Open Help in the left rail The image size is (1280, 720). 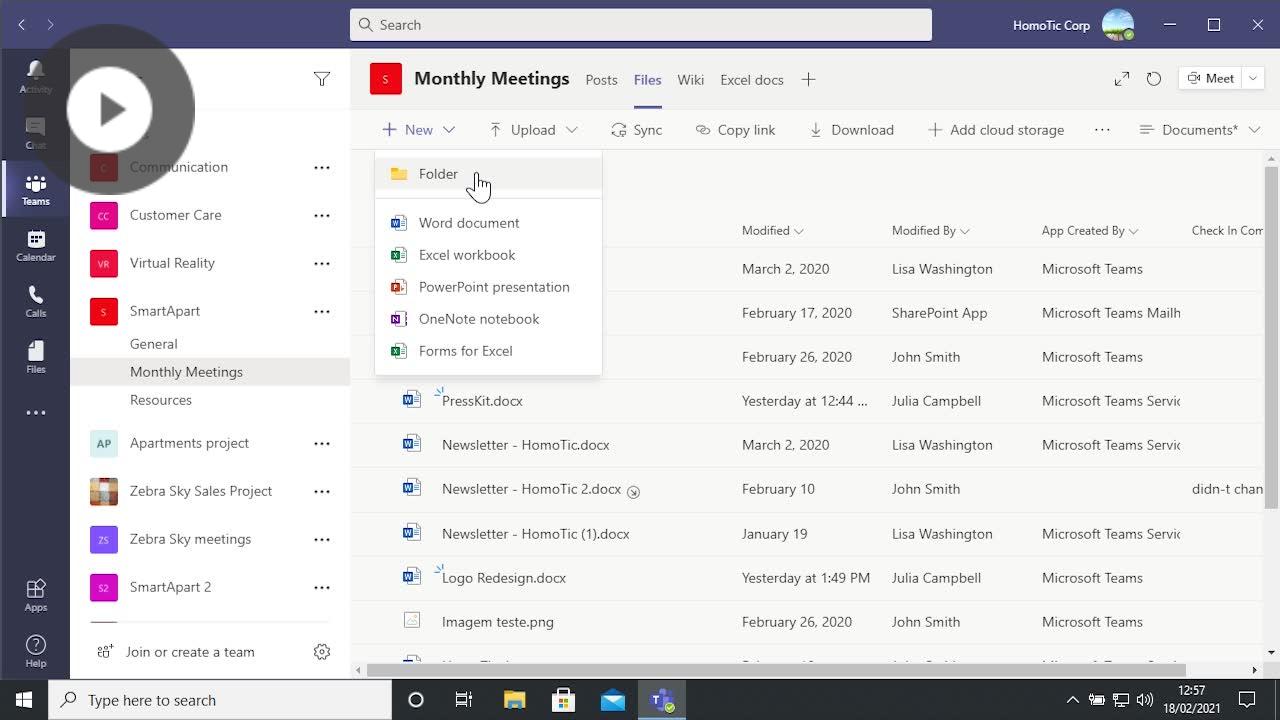pyautogui.click(x=35, y=650)
